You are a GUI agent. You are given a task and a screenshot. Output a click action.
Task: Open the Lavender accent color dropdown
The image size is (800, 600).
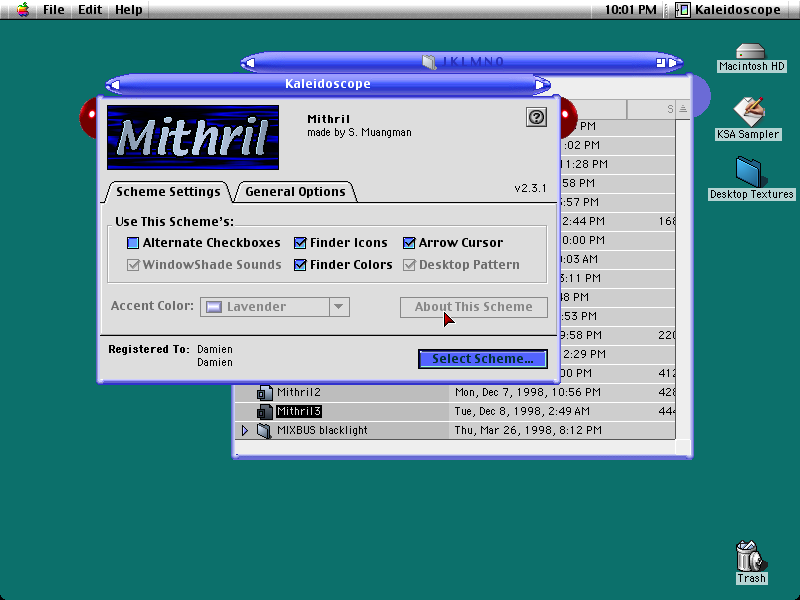click(x=274, y=307)
